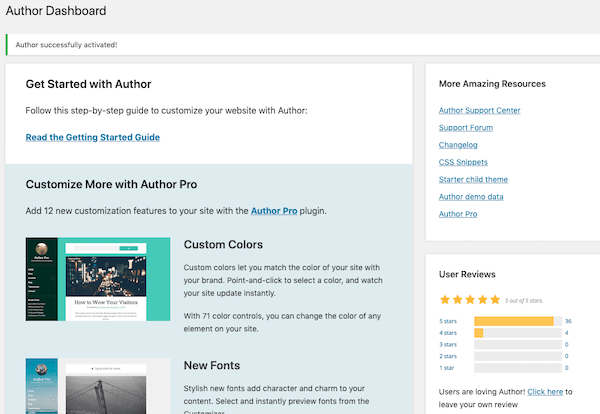
Task: Click the 2 stars rating label
Action: [x=448, y=356]
